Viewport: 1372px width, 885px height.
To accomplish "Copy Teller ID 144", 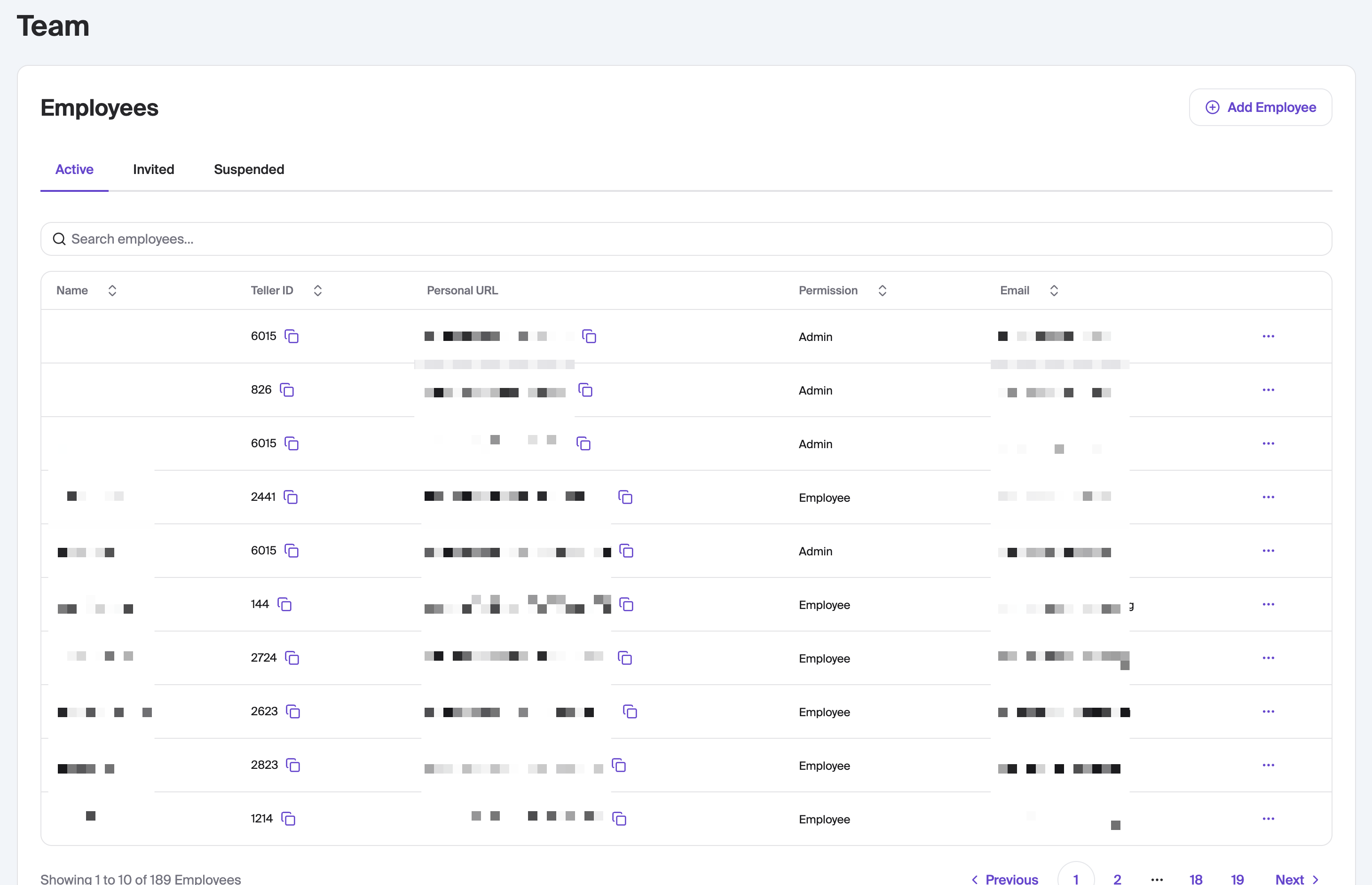I will (284, 605).
